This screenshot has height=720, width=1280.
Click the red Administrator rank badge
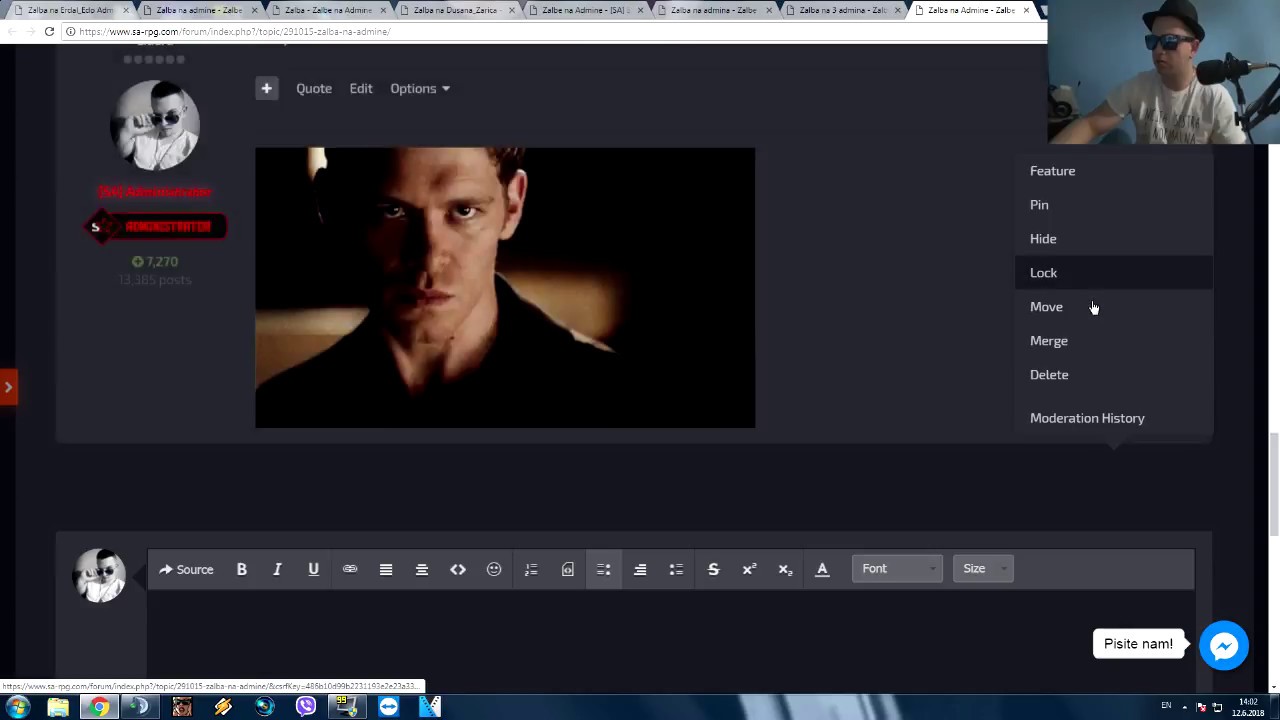coord(155,227)
